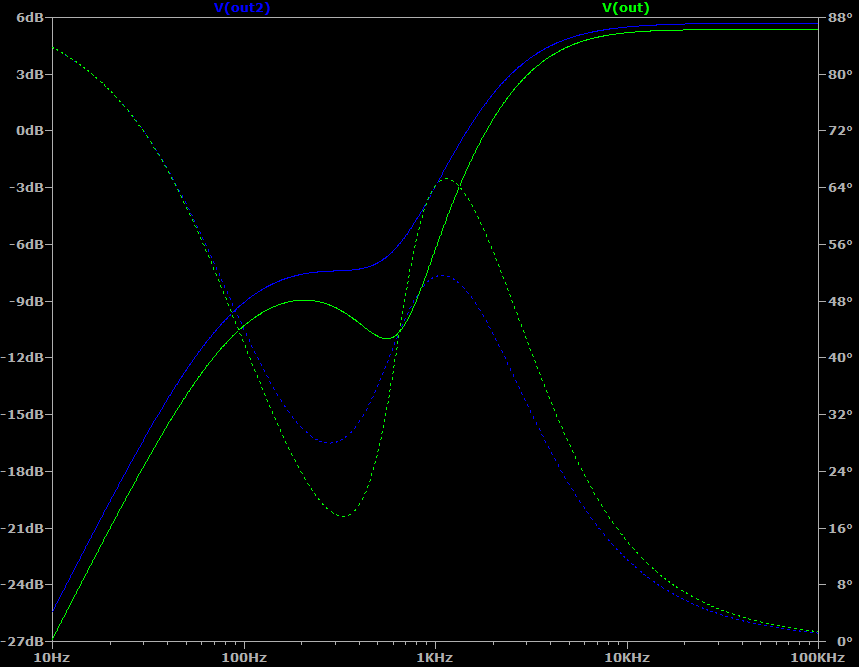Click the green dotted phase peak near 1KHz
The image size is (859, 667).
(x=446, y=179)
